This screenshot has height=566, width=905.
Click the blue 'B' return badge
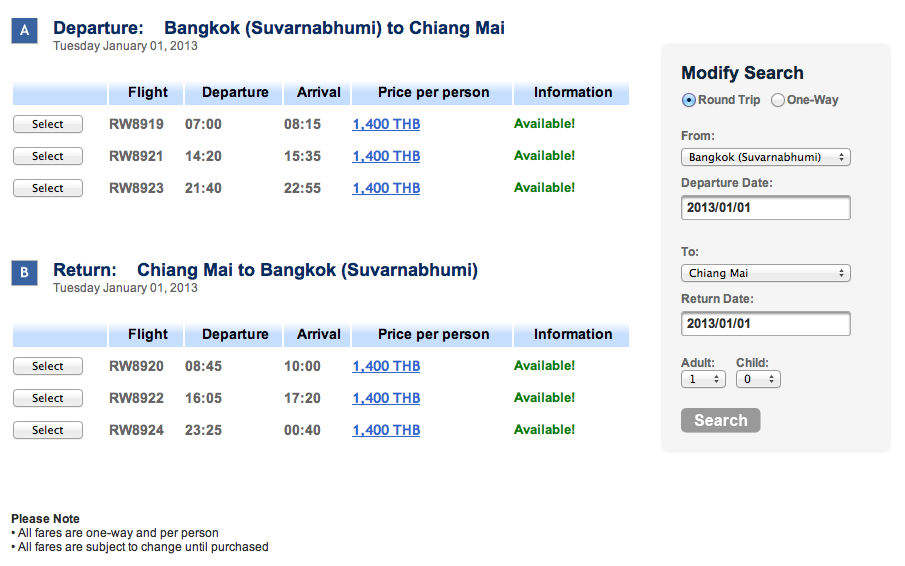(x=25, y=273)
